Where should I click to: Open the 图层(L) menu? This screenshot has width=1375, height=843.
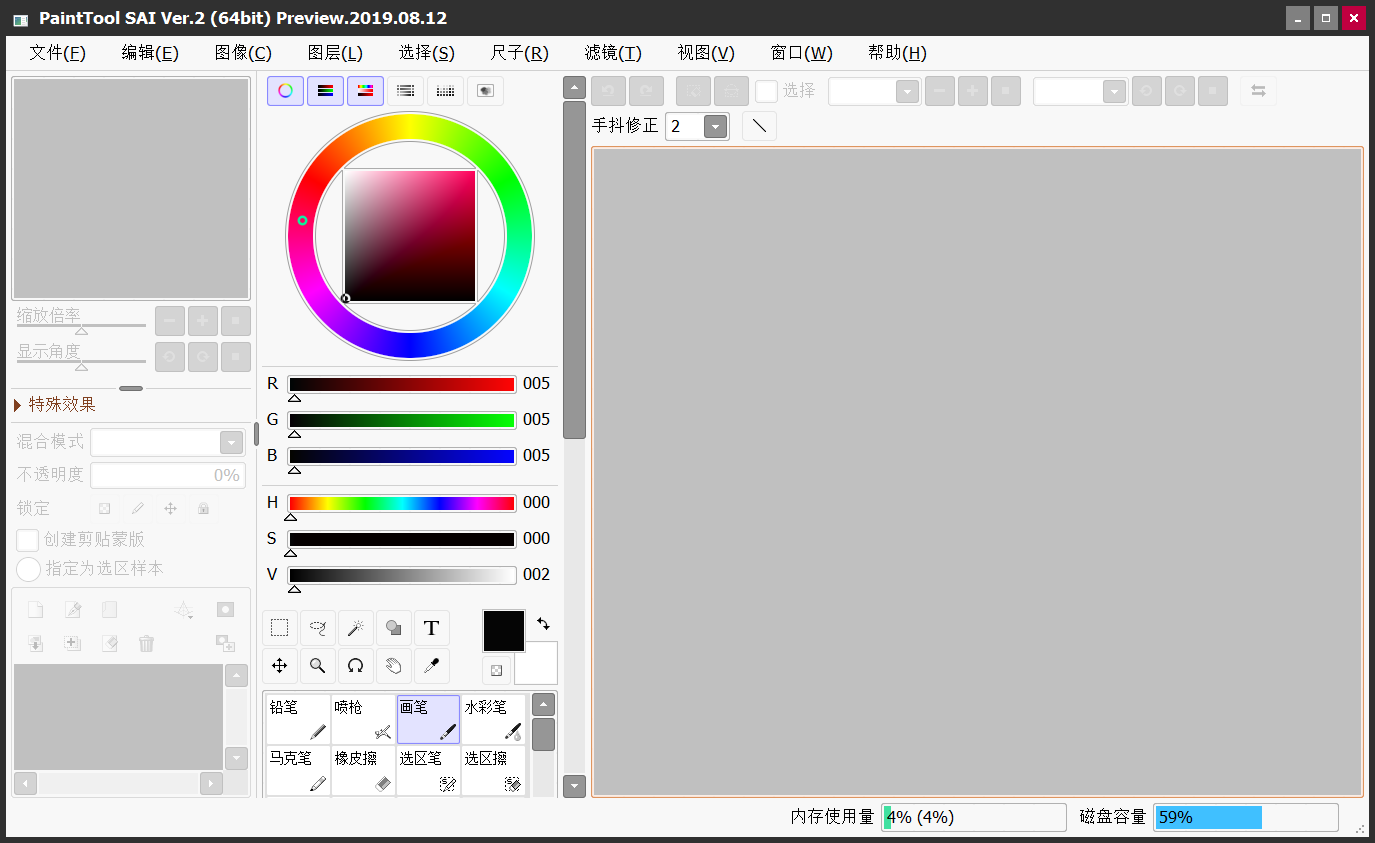(x=335, y=53)
